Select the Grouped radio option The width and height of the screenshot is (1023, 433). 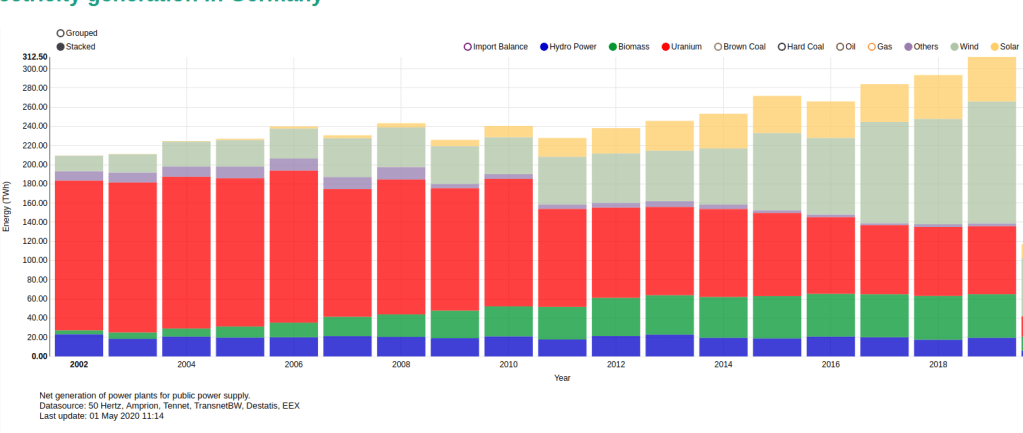62,33
